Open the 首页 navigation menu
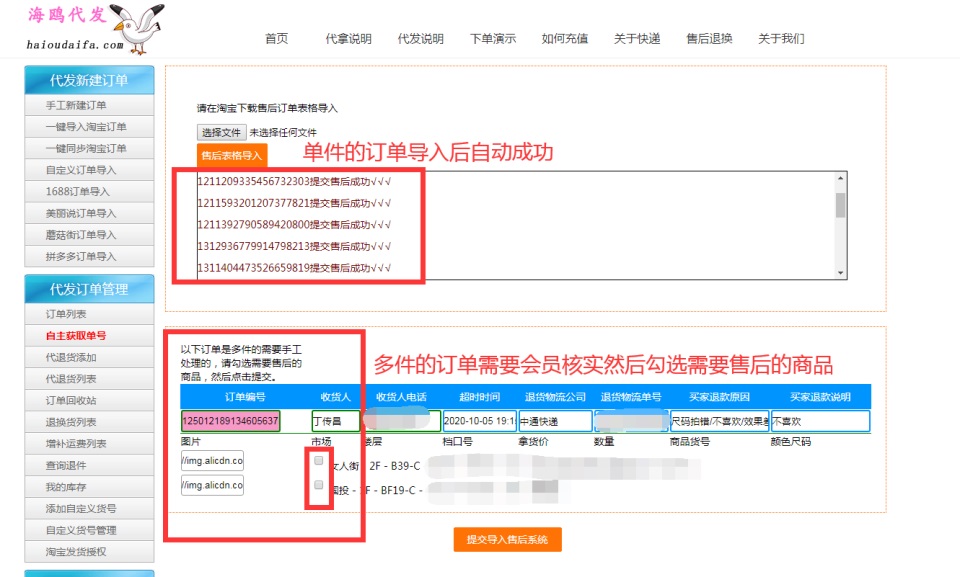This screenshot has height=577, width=960. click(x=277, y=39)
